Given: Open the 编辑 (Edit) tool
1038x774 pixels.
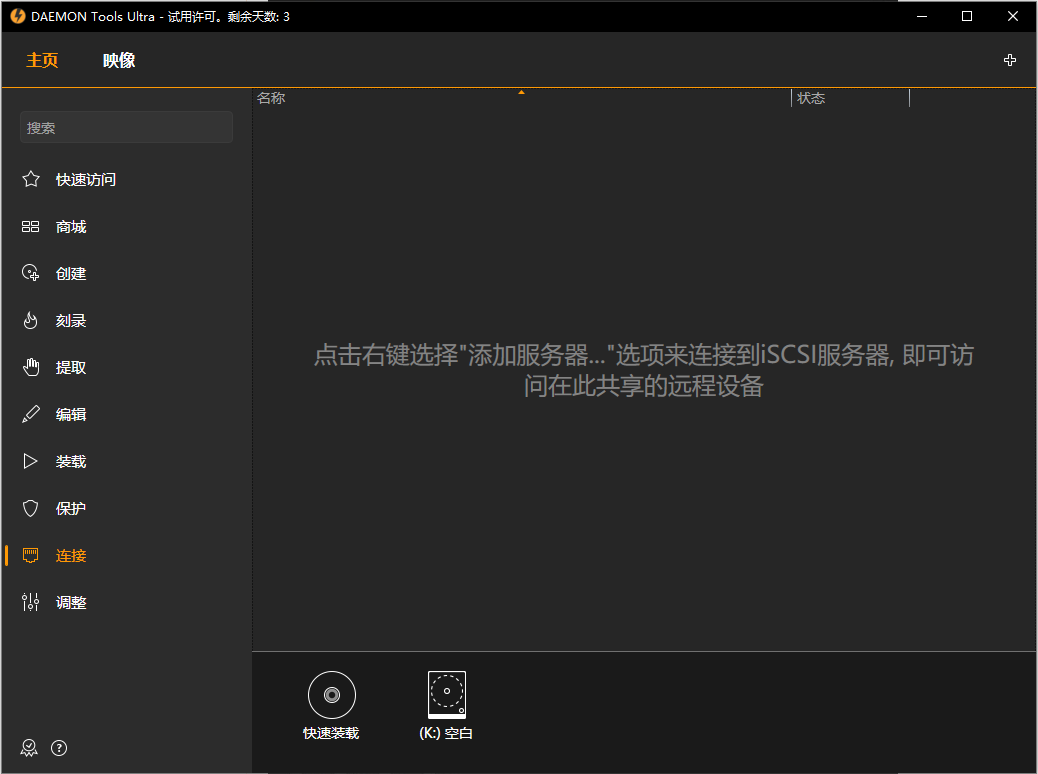Looking at the screenshot, I should (x=70, y=414).
